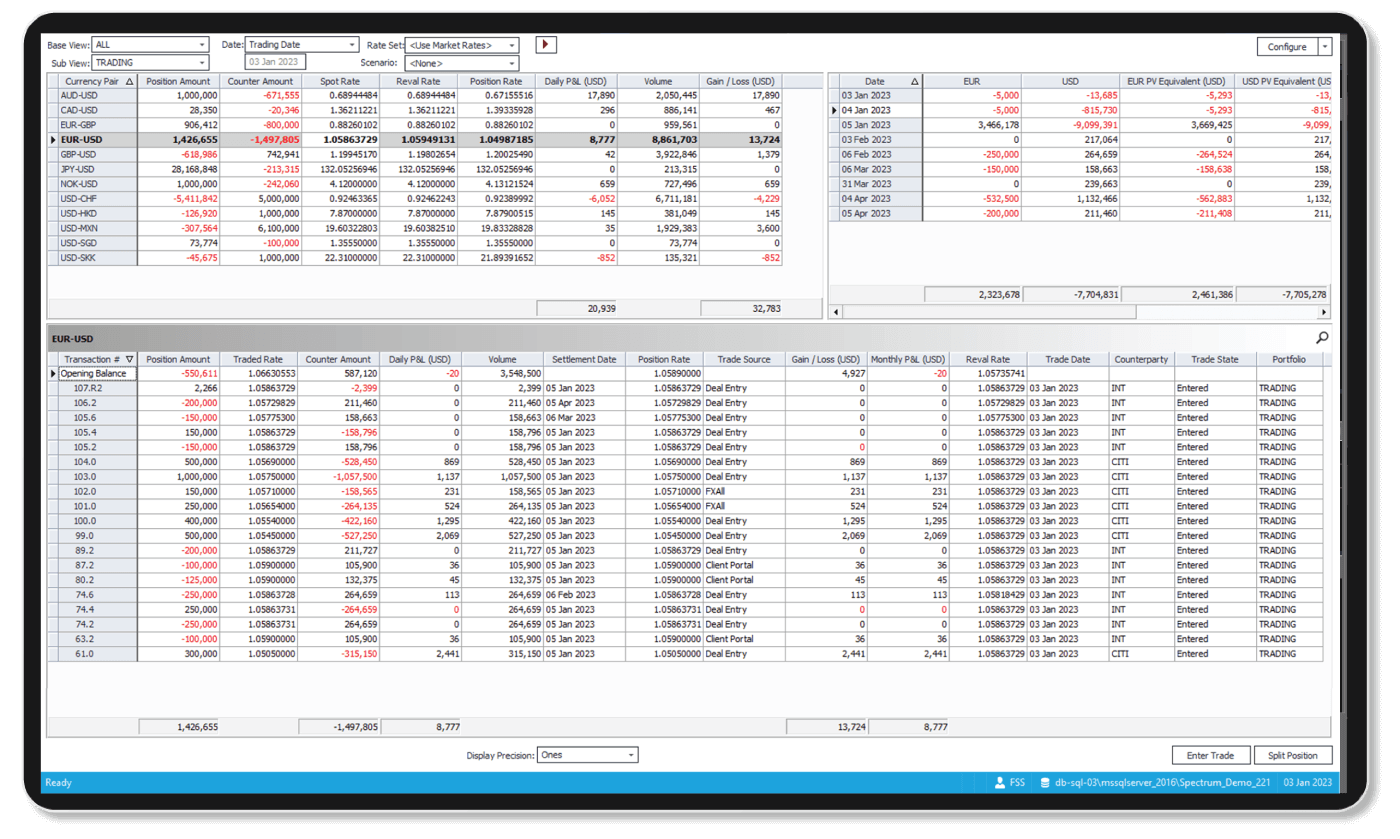Select the USD-SGD currency pair row
Image resolution: width=1400 pixels, height=839 pixels.
(x=415, y=243)
